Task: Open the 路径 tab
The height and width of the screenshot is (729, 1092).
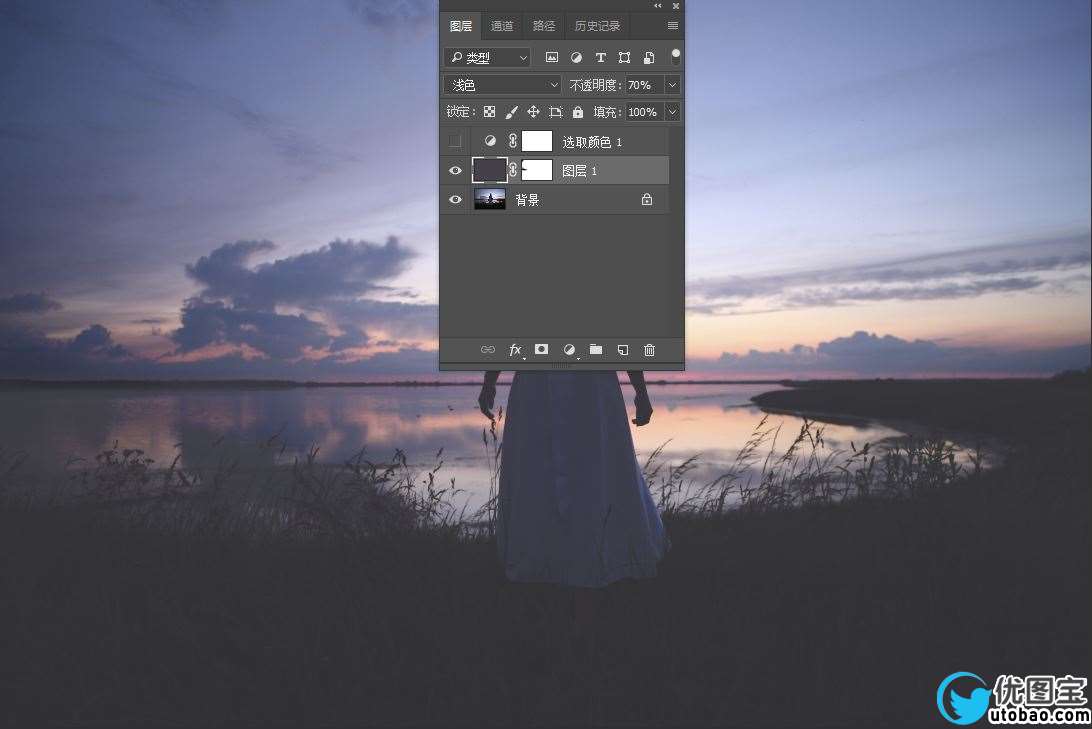Action: [x=543, y=26]
